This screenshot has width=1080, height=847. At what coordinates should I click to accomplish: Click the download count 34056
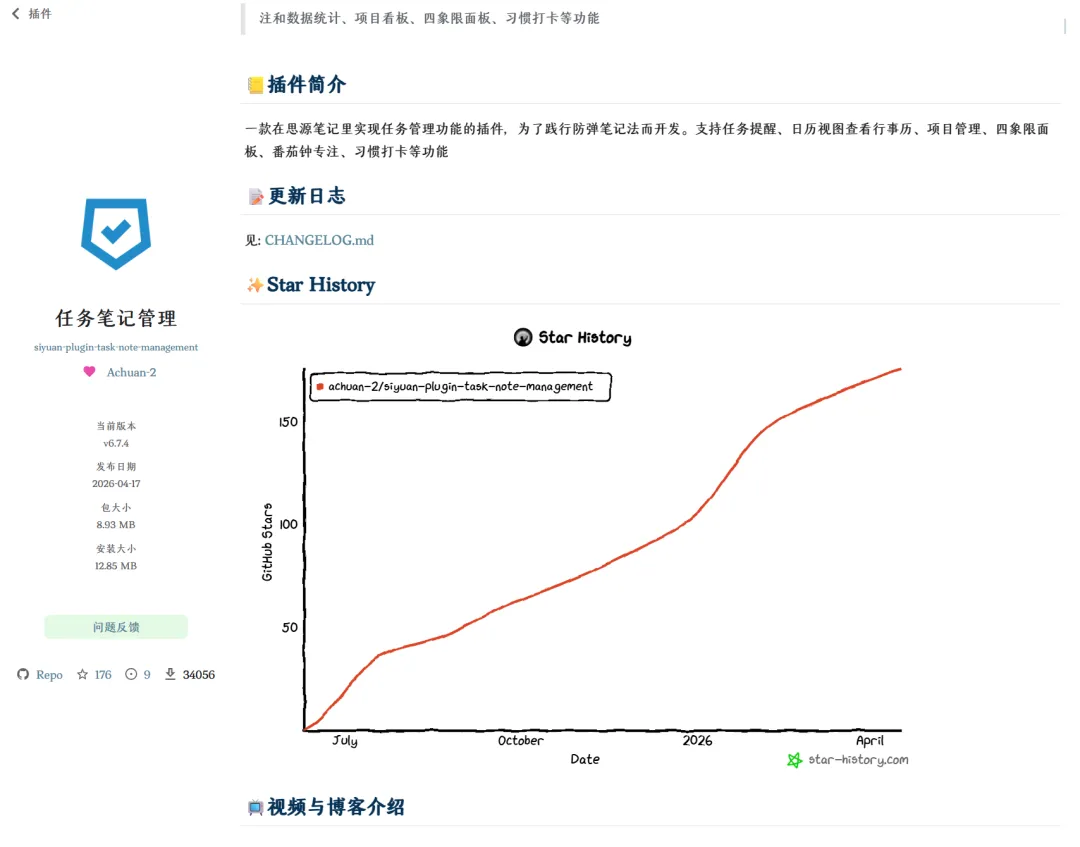(x=198, y=675)
